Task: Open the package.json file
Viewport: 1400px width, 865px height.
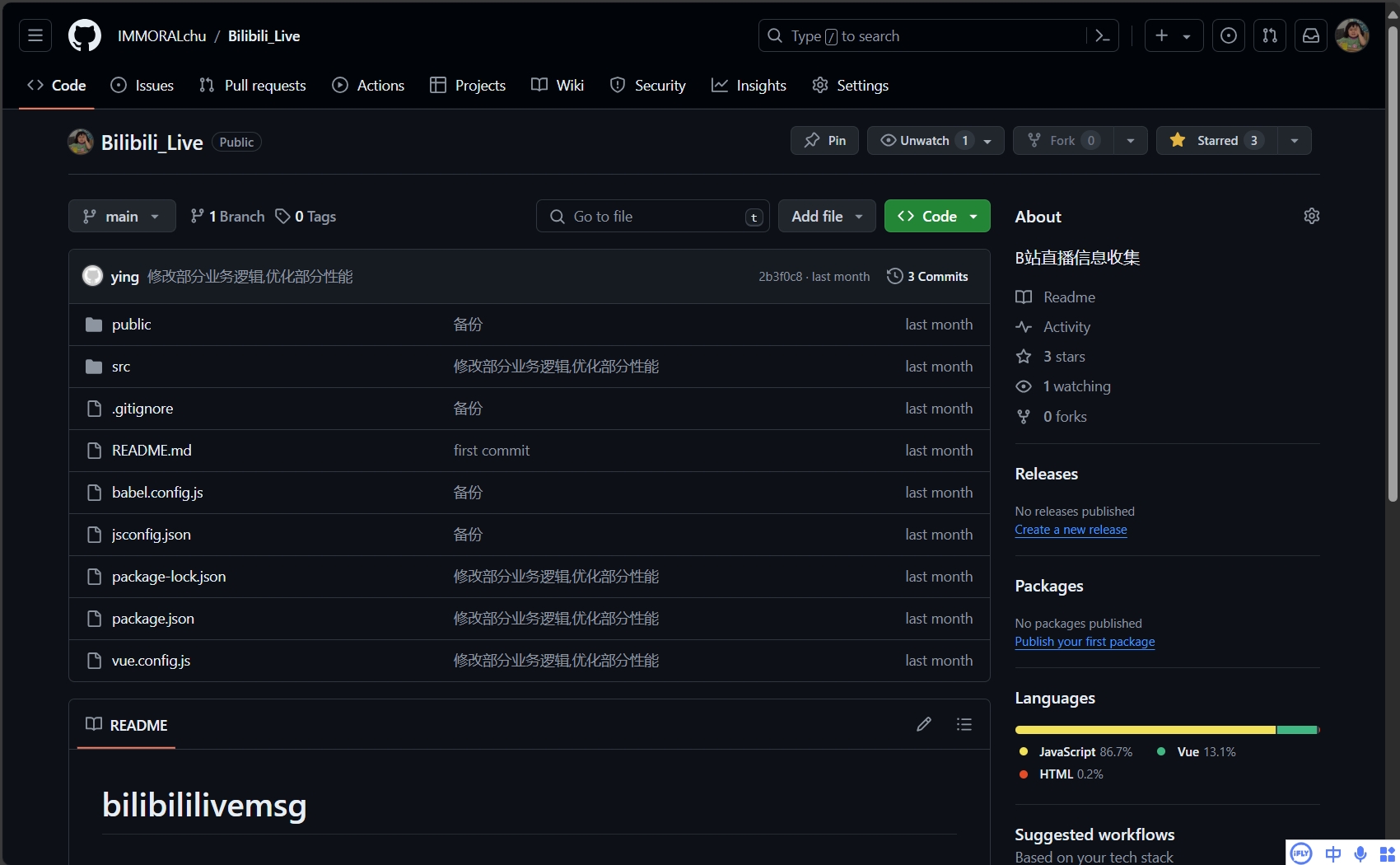Action: (153, 619)
